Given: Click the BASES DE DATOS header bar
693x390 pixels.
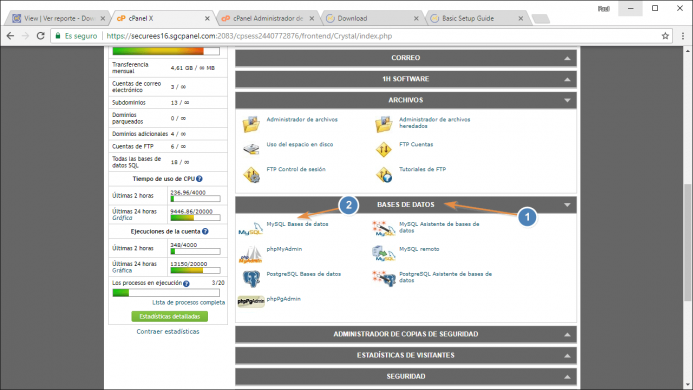Looking at the screenshot, I should (x=406, y=205).
